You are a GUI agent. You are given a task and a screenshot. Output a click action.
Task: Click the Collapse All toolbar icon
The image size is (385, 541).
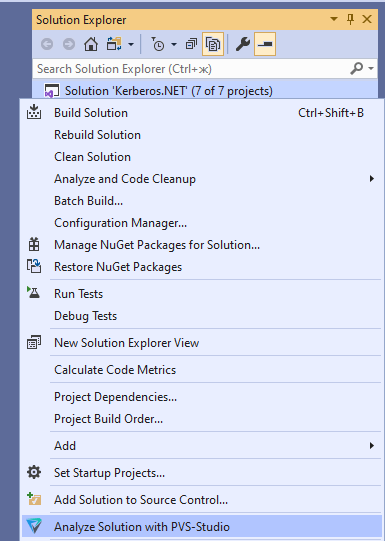coord(191,44)
